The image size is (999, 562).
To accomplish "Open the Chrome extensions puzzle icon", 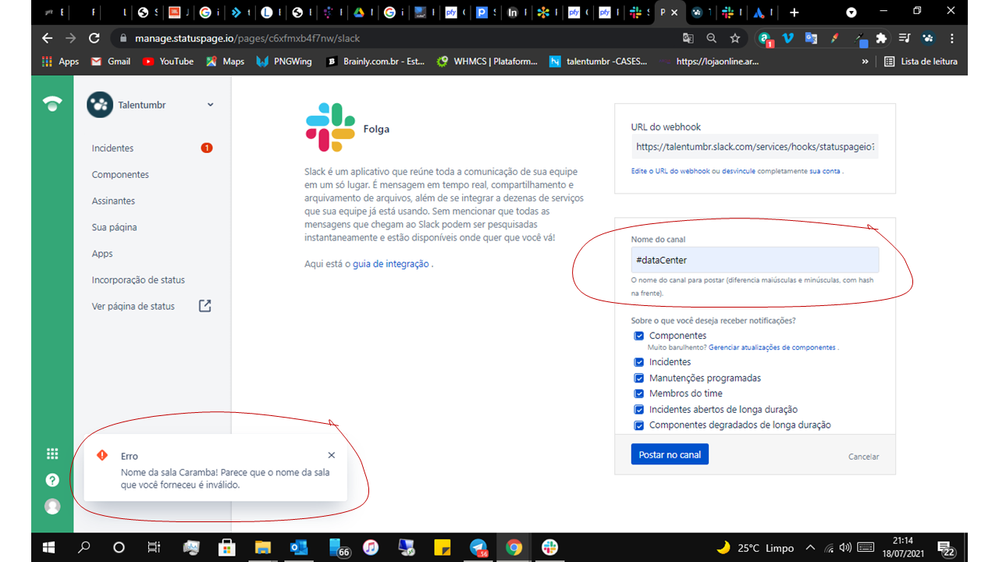I will 881,38.
